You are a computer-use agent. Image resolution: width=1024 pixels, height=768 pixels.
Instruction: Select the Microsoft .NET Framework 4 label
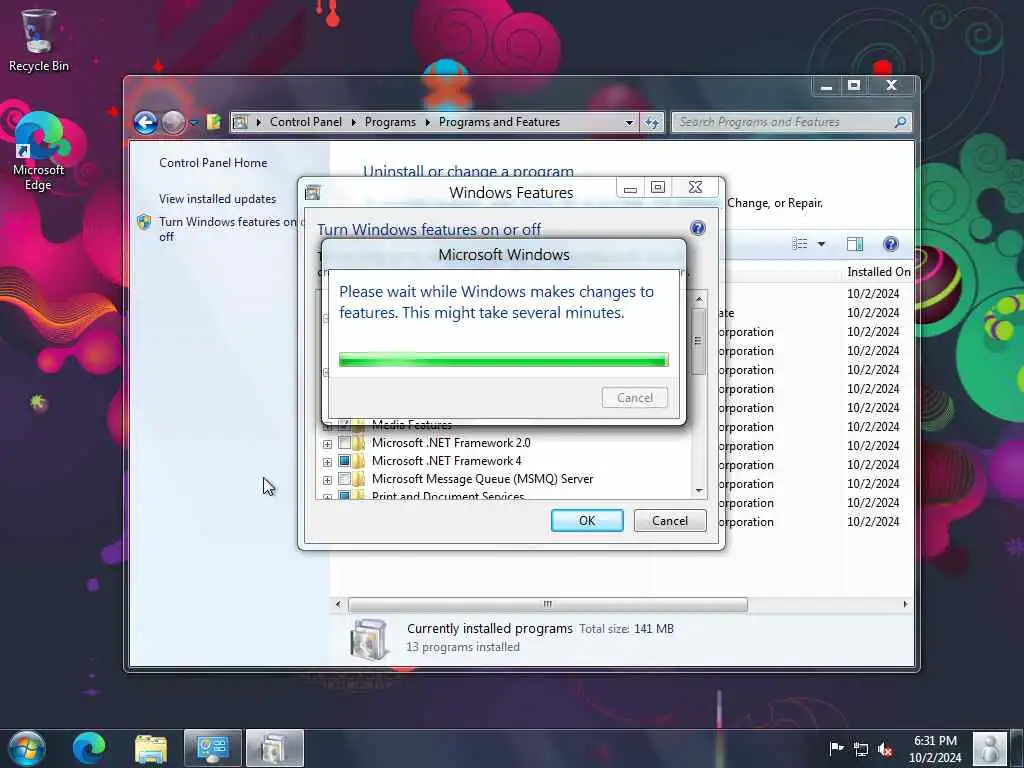447,461
